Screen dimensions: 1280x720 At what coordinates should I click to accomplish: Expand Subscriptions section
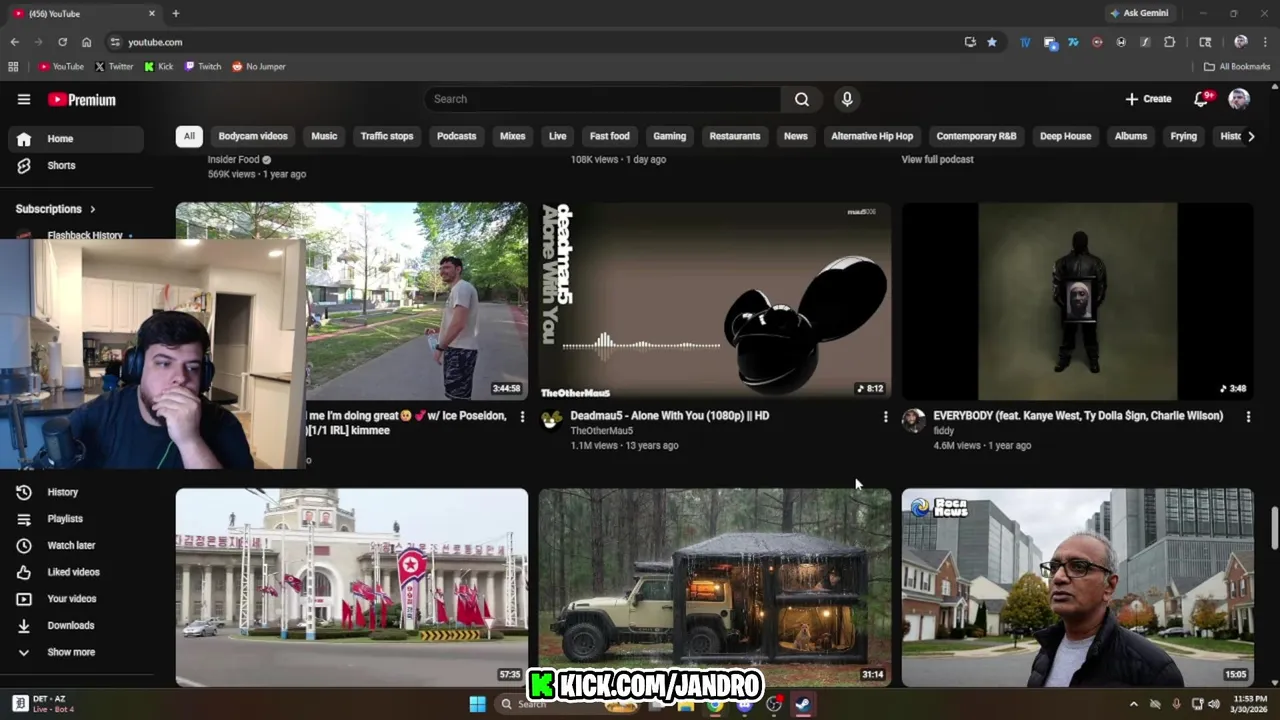[56, 209]
